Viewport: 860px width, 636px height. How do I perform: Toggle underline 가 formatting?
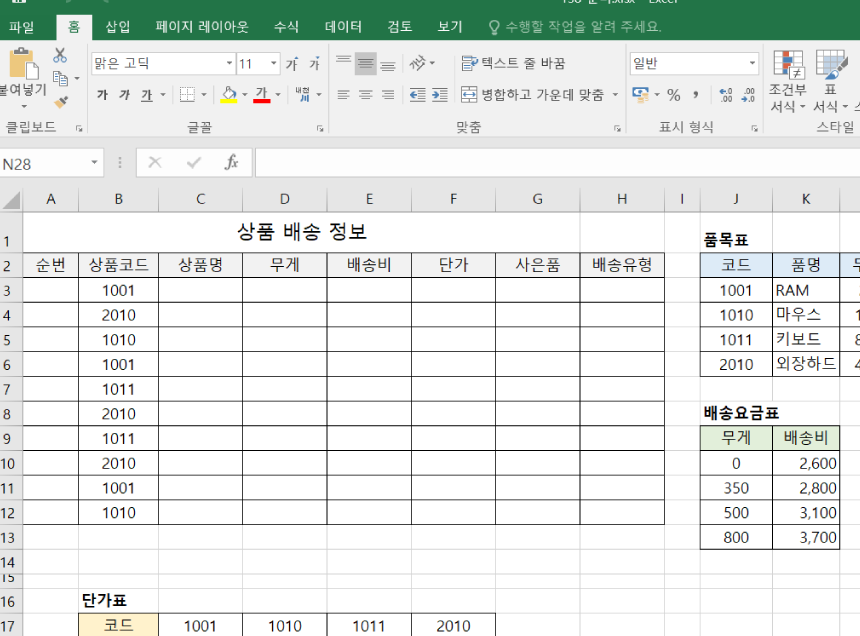pyautogui.click(x=146, y=95)
